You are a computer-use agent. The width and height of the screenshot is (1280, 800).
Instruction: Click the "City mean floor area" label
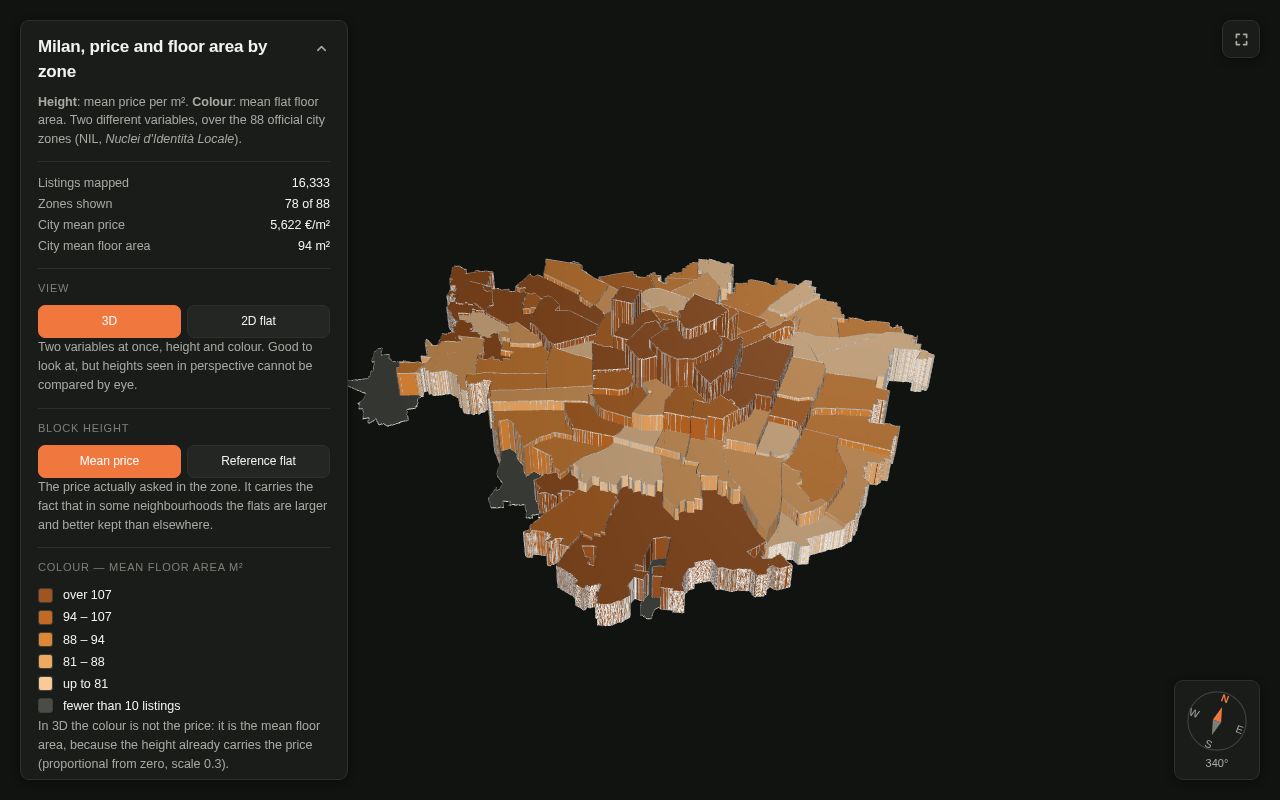(x=94, y=246)
